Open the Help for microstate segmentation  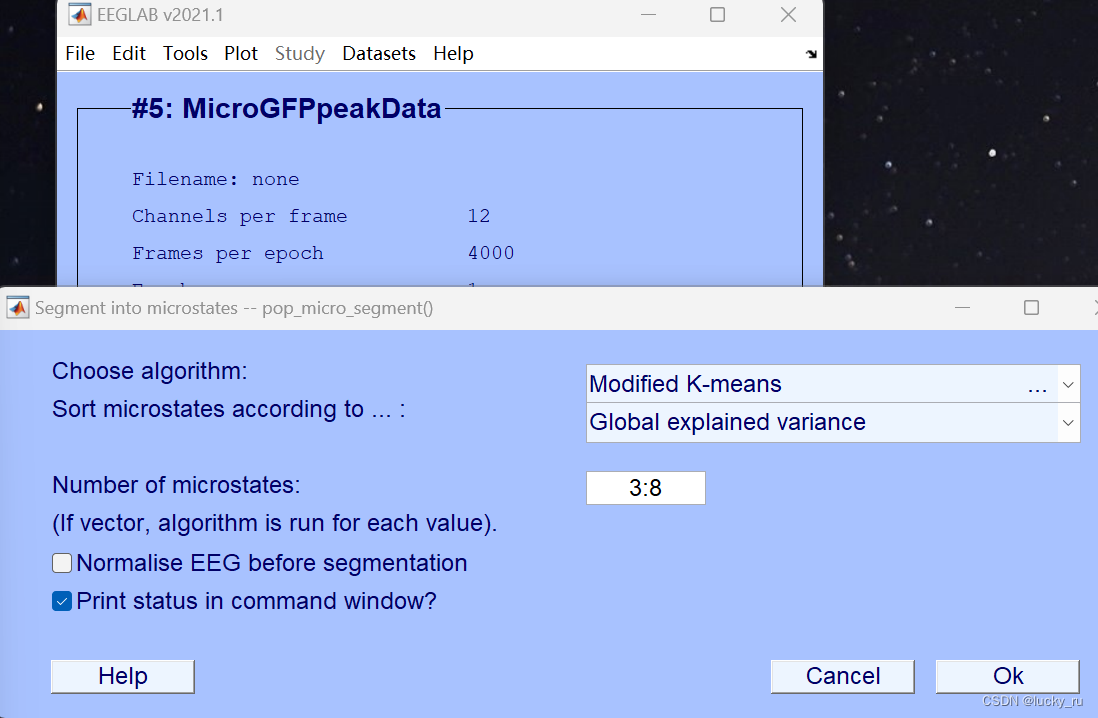point(122,676)
